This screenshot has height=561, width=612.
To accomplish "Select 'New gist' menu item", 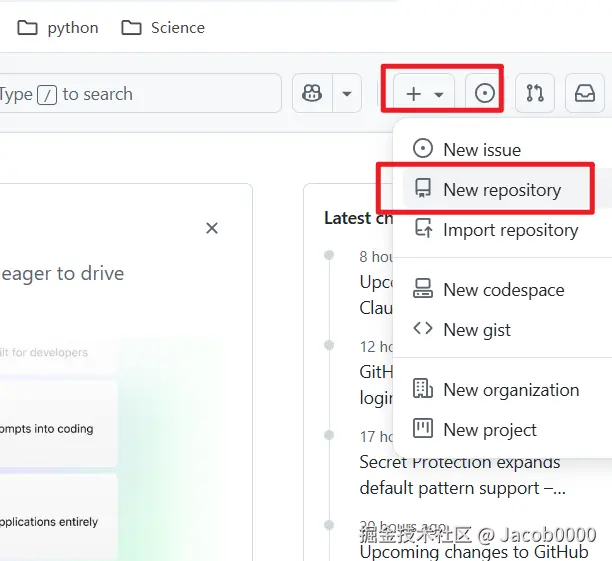I will click(x=507, y=329).
